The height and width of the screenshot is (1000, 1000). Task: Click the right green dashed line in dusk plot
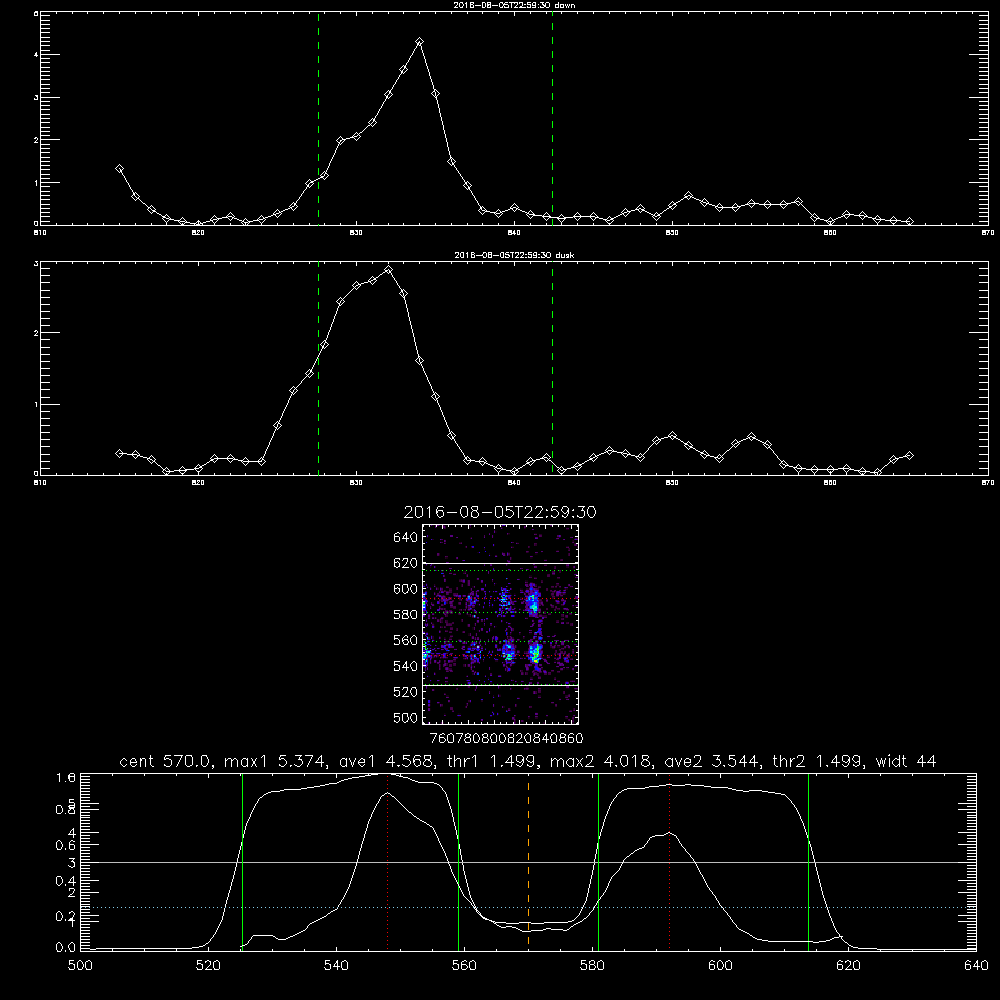point(552,368)
